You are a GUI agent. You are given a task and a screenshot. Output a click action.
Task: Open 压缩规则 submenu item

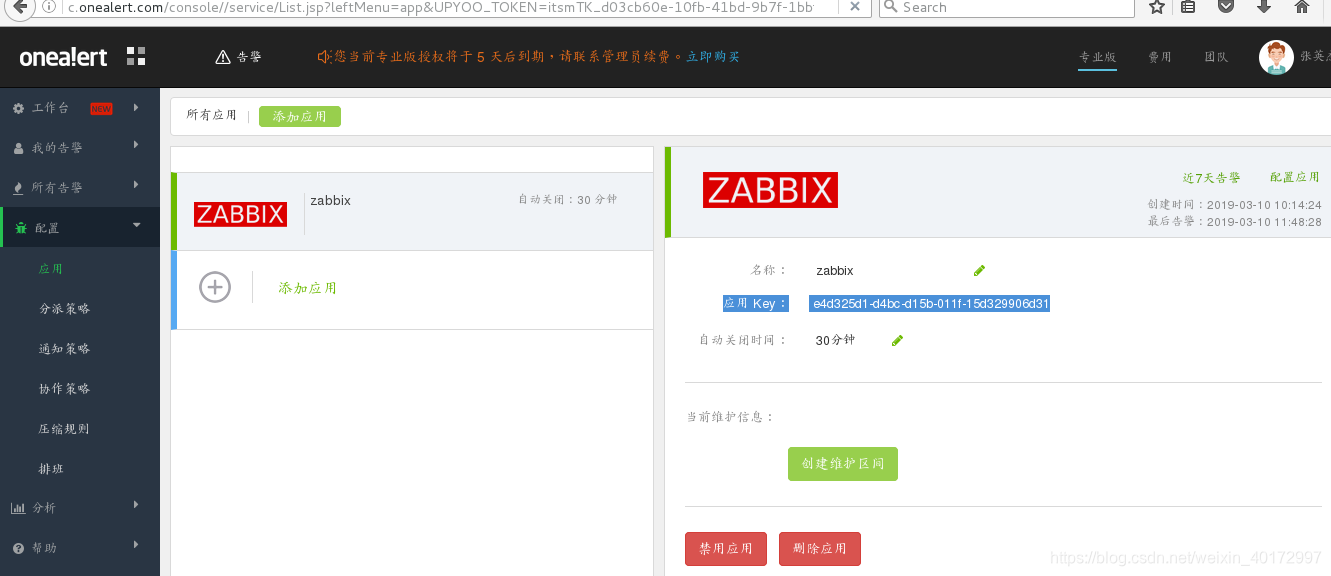(x=64, y=429)
